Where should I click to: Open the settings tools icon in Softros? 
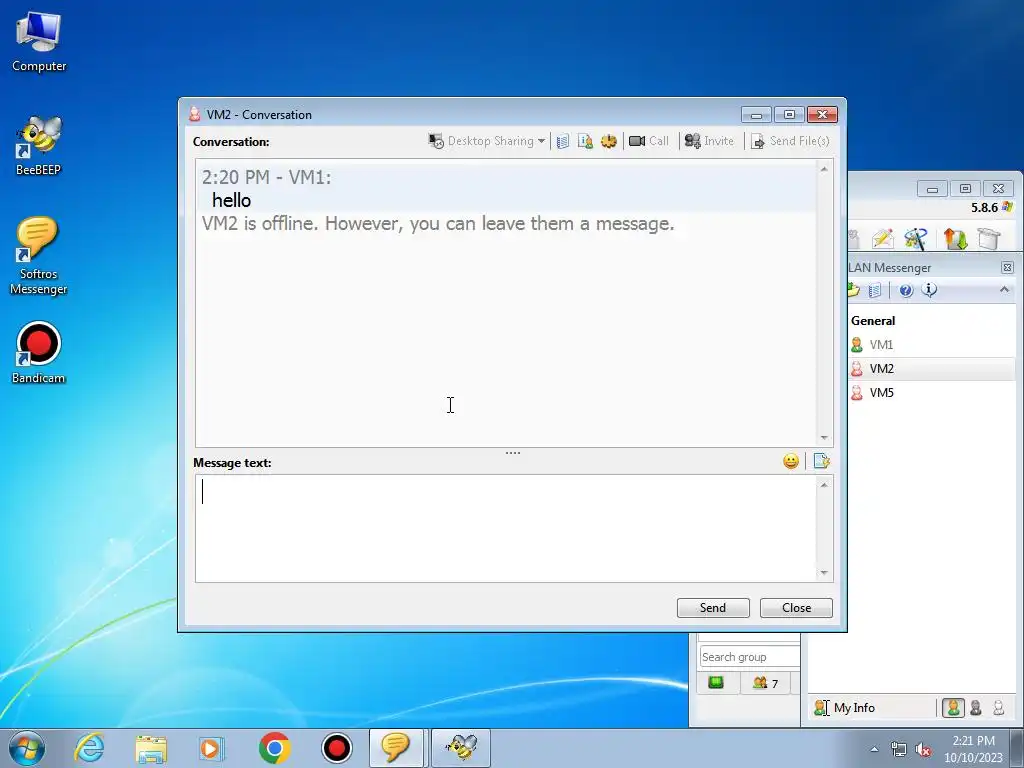[916, 238]
